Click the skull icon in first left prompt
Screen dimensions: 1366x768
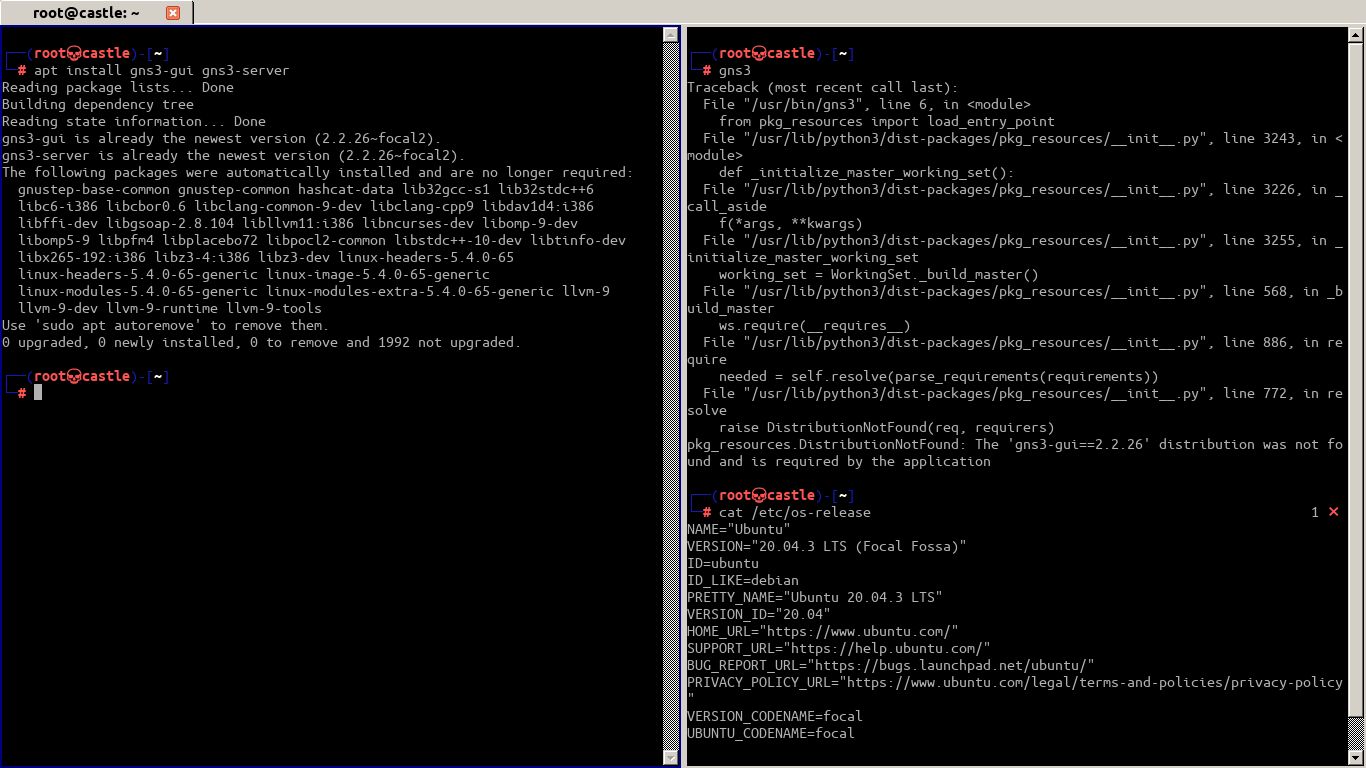pyautogui.click(x=73, y=53)
